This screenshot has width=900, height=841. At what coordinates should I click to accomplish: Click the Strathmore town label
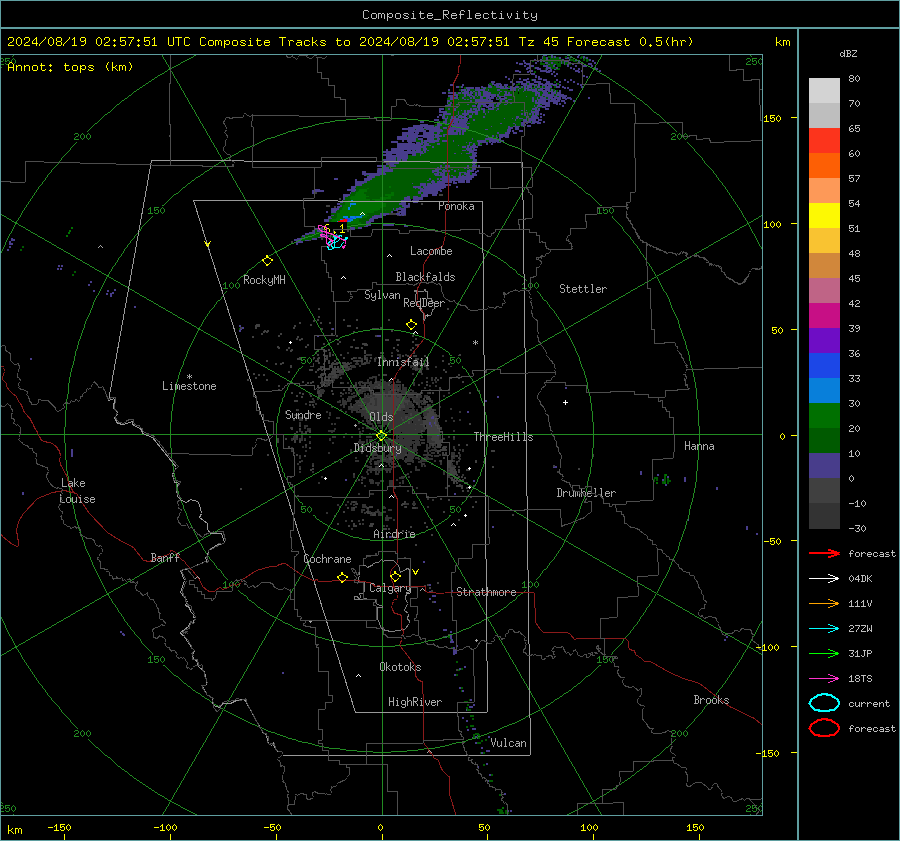(486, 592)
